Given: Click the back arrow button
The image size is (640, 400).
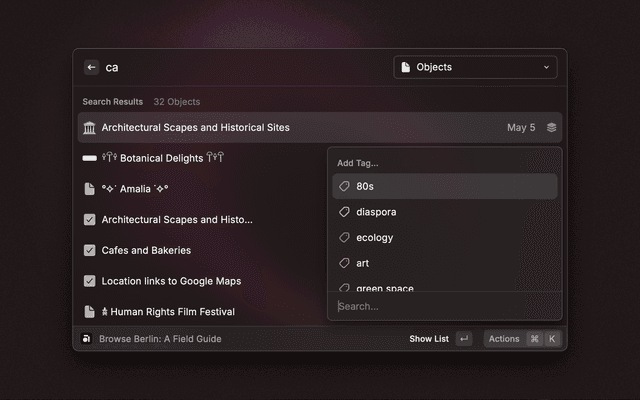Looking at the screenshot, I should (x=91, y=67).
